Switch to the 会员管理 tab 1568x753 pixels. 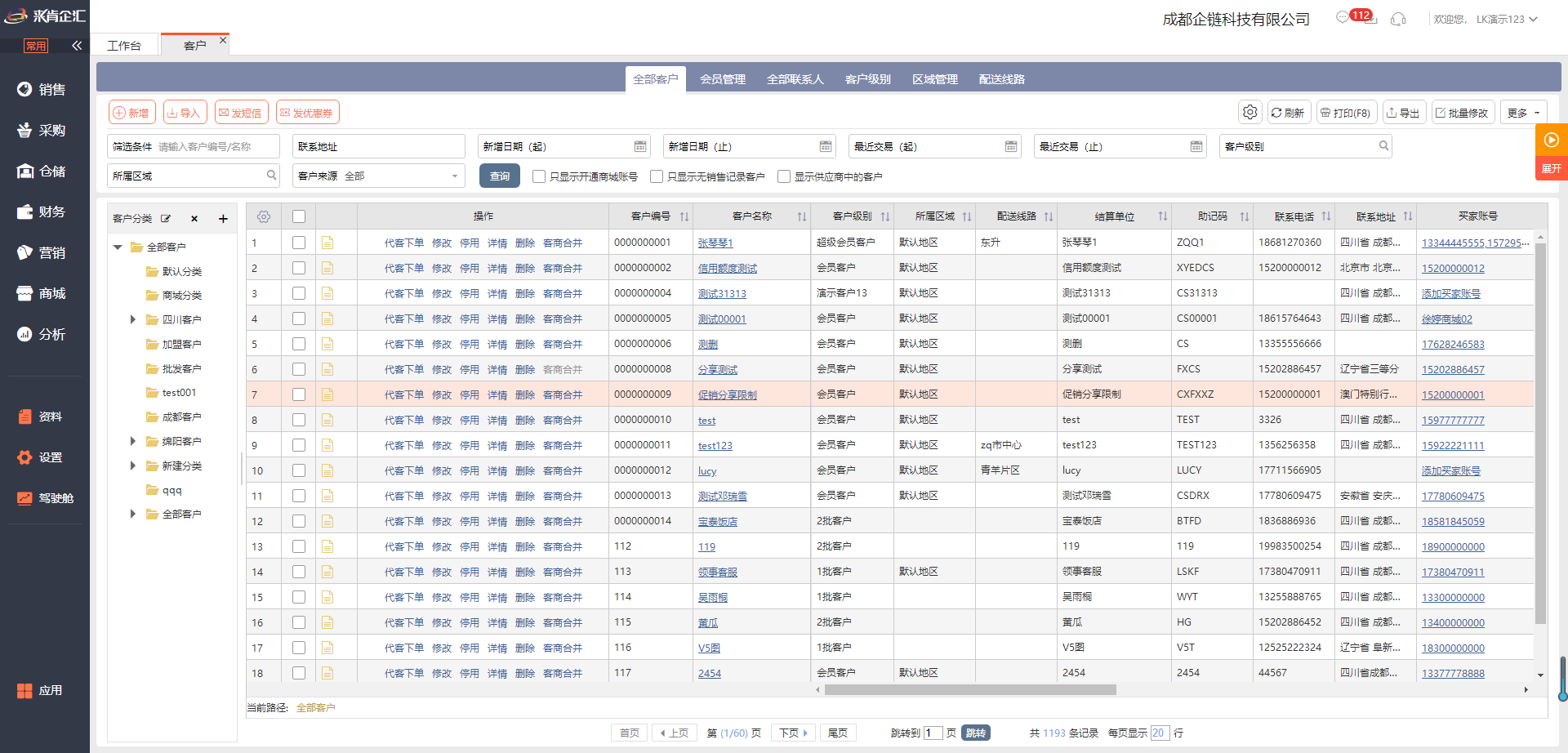pyautogui.click(x=723, y=79)
